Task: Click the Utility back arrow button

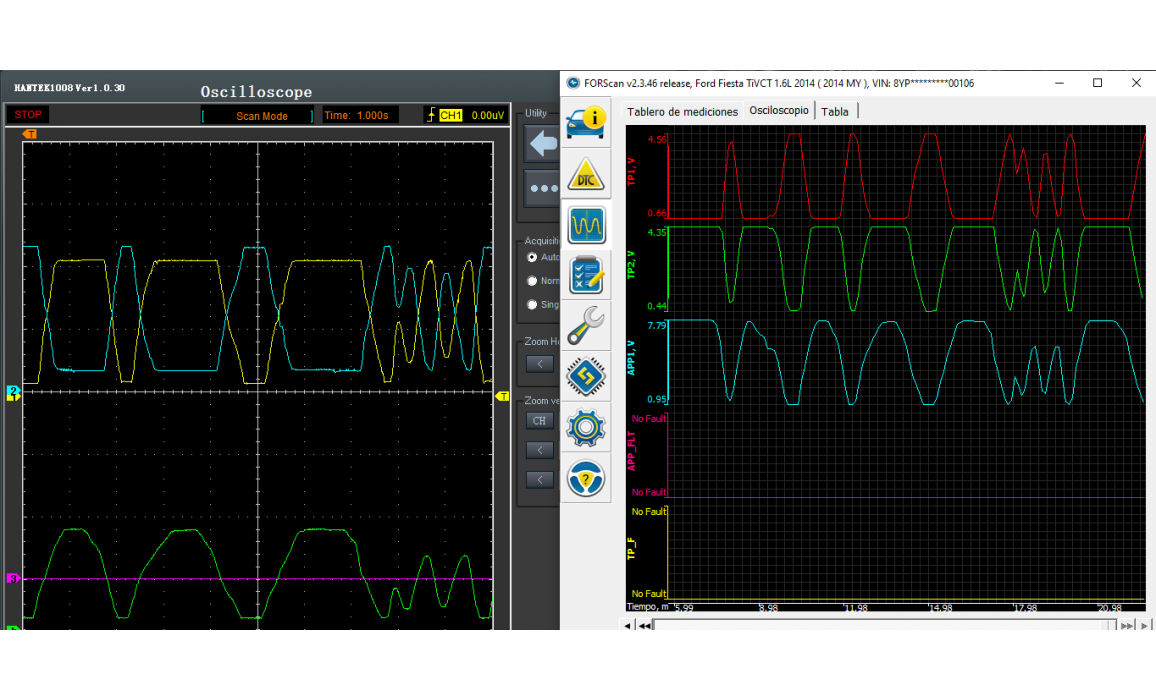Action: pyautogui.click(x=542, y=144)
